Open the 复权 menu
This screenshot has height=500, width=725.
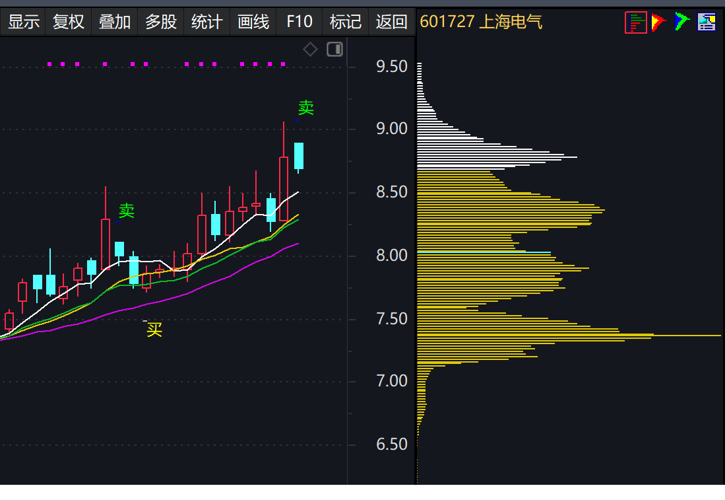pyautogui.click(x=68, y=22)
